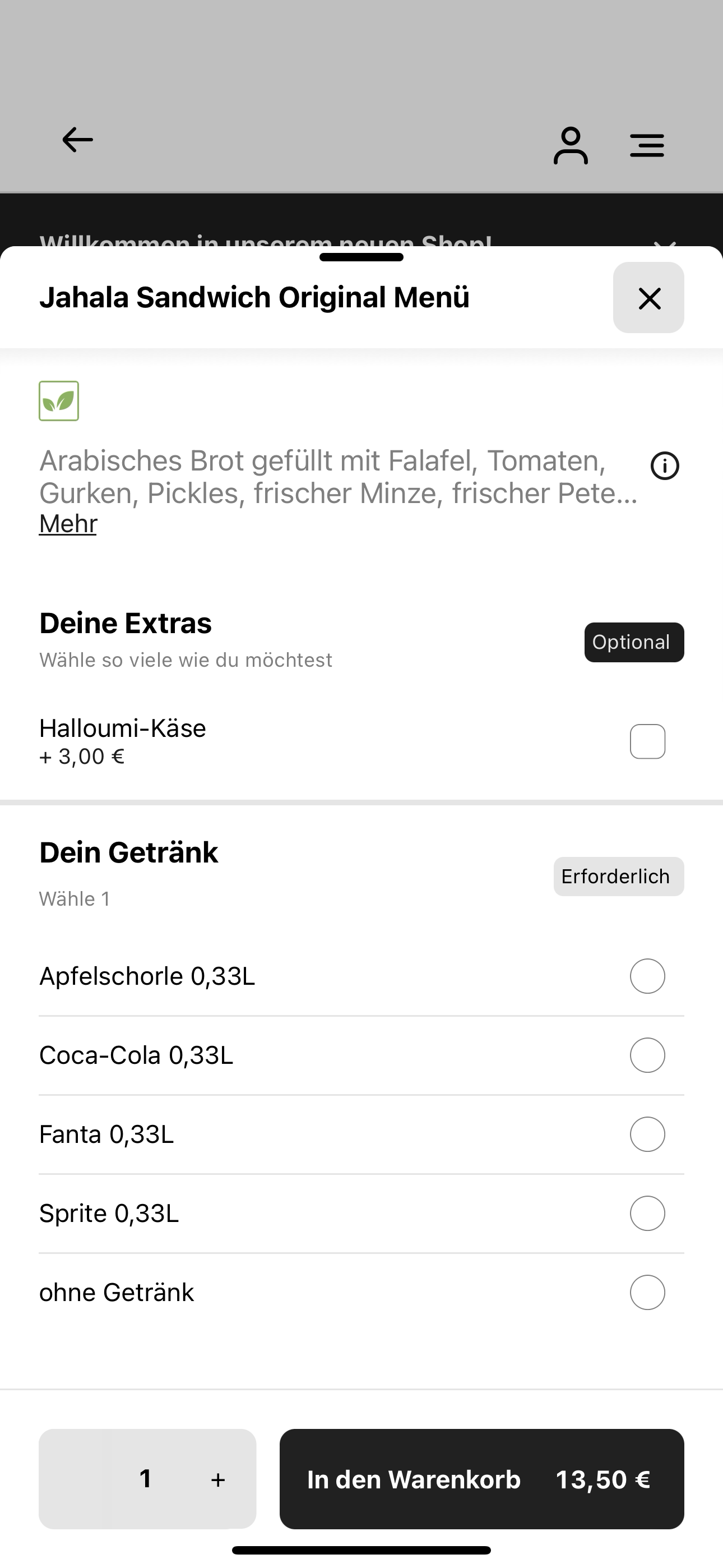This screenshot has height=1568, width=723.
Task: Close the Jahala Sandwich Original Menü sheet
Action: pyautogui.click(x=649, y=298)
